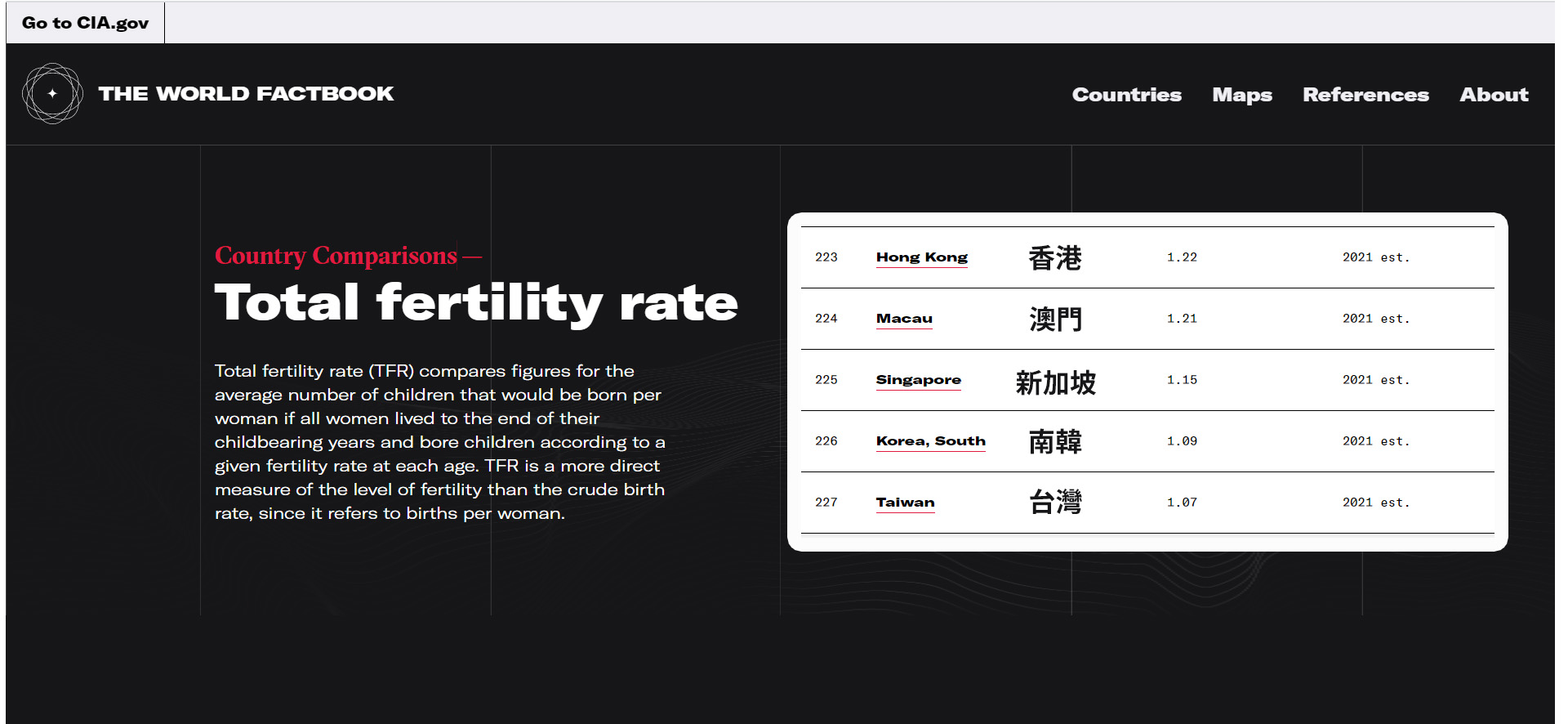Click the TFR description paragraph
The height and width of the screenshot is (724, 1568).
tap(440, 442)
